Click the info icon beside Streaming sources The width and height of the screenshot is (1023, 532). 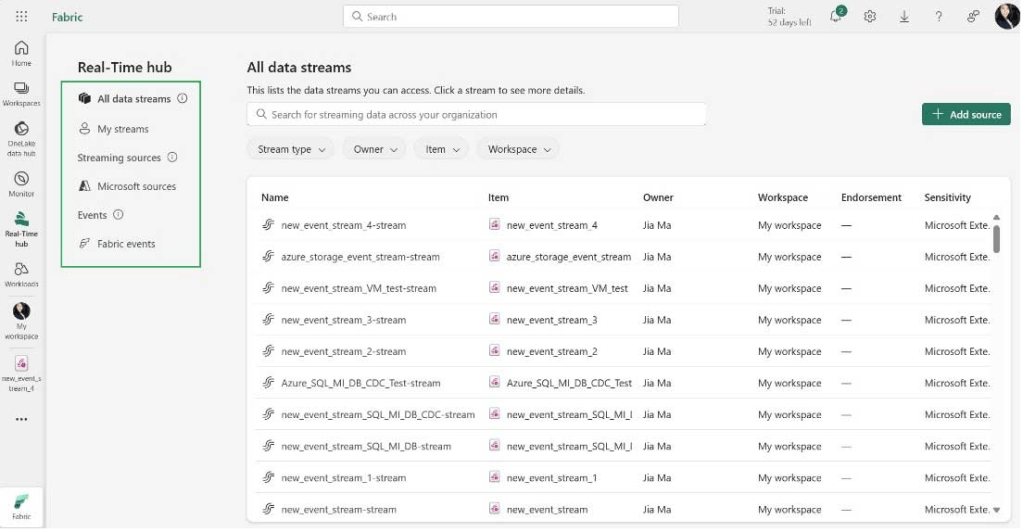(172, 157)
